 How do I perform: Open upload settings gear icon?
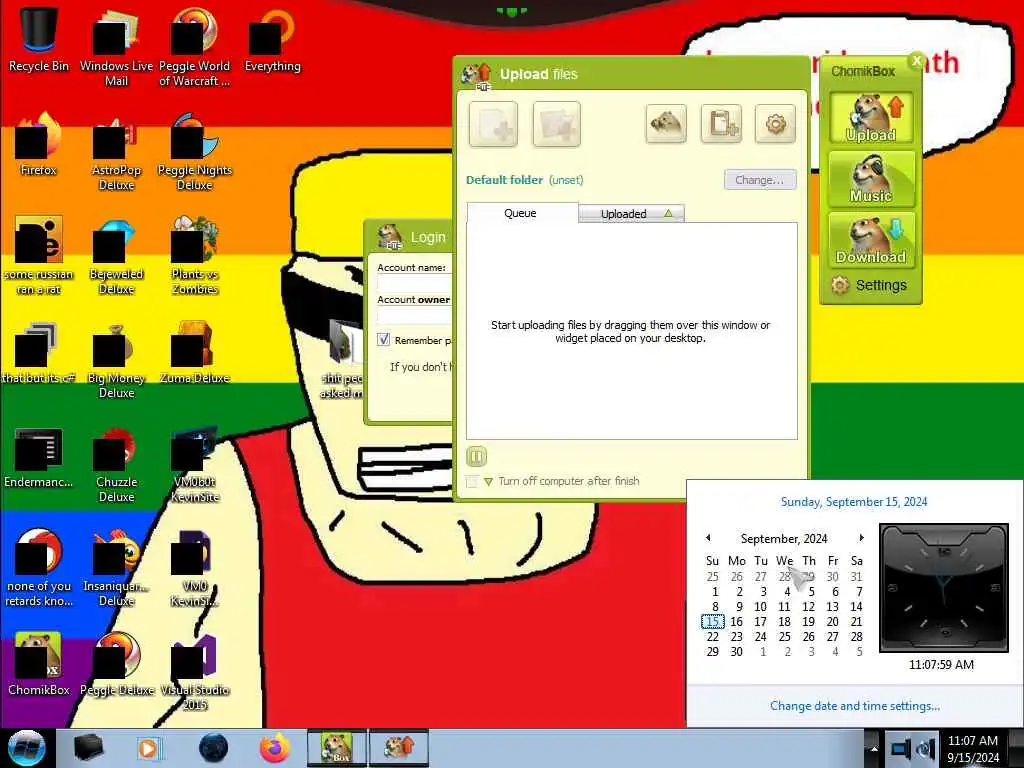(775, 123)
